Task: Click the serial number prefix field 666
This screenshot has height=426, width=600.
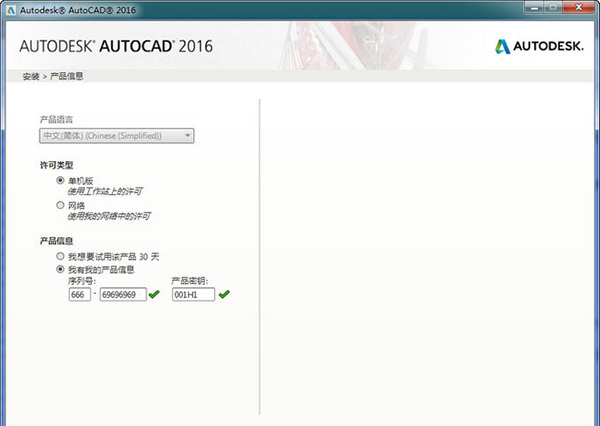Action: point(80,294)
